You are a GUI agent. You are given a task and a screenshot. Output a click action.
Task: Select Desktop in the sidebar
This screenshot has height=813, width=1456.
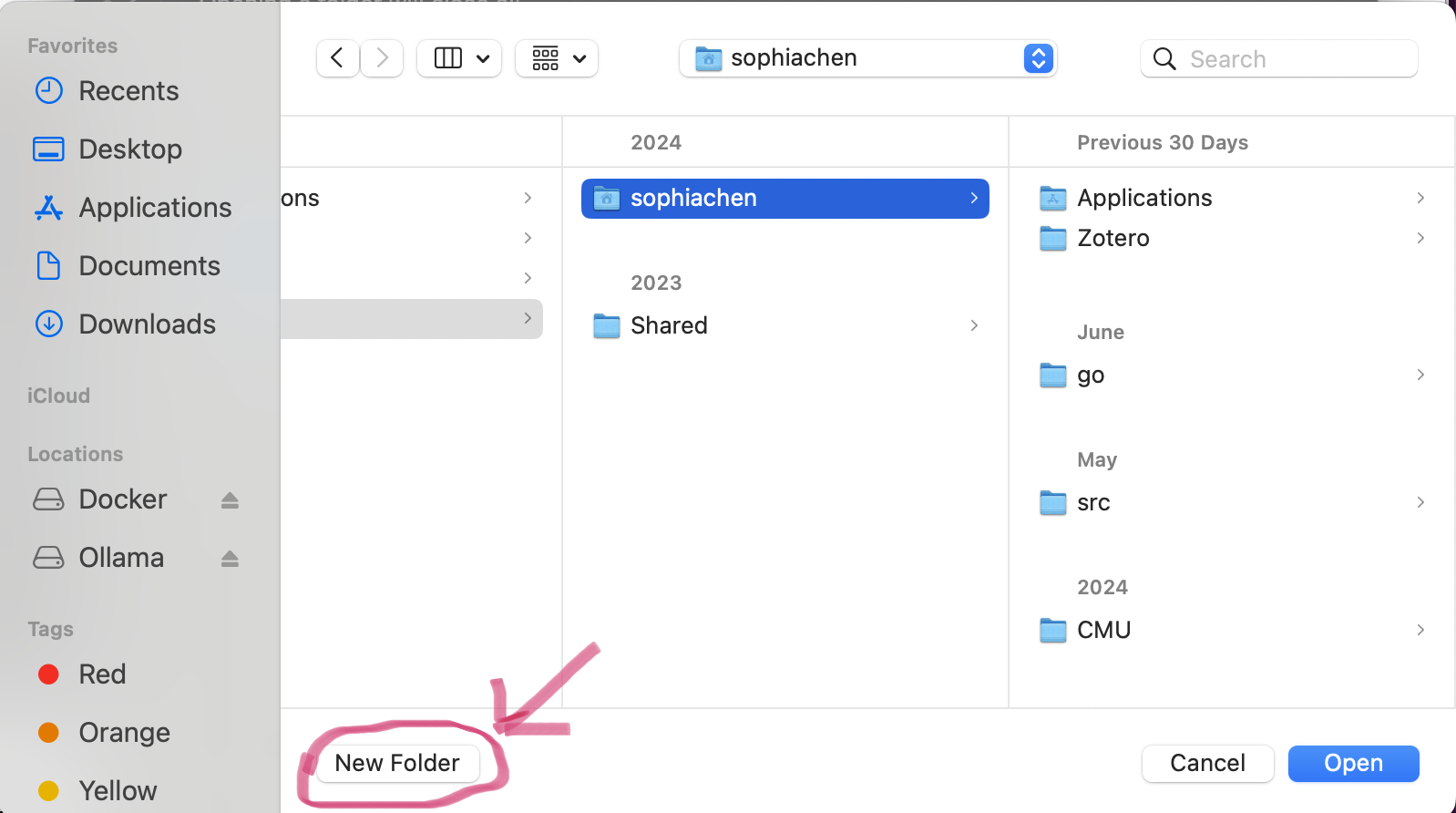[130, 149]
